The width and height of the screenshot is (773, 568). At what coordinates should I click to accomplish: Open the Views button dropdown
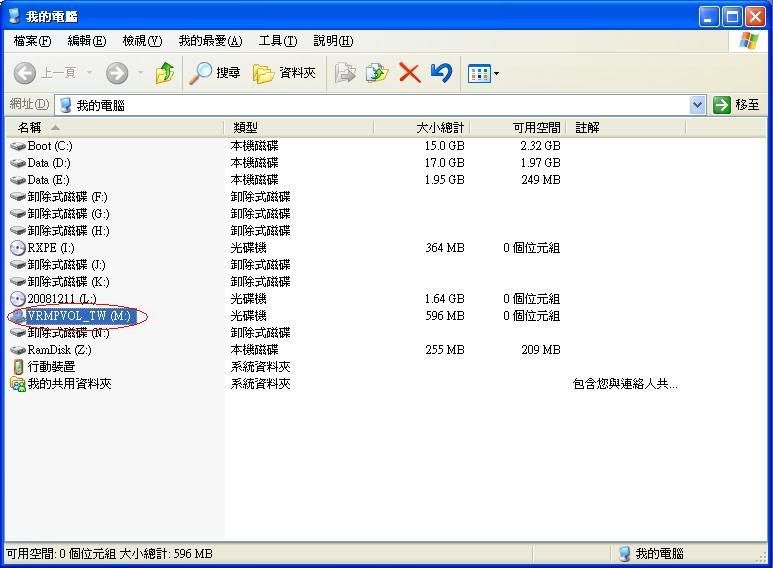point(484,73)
